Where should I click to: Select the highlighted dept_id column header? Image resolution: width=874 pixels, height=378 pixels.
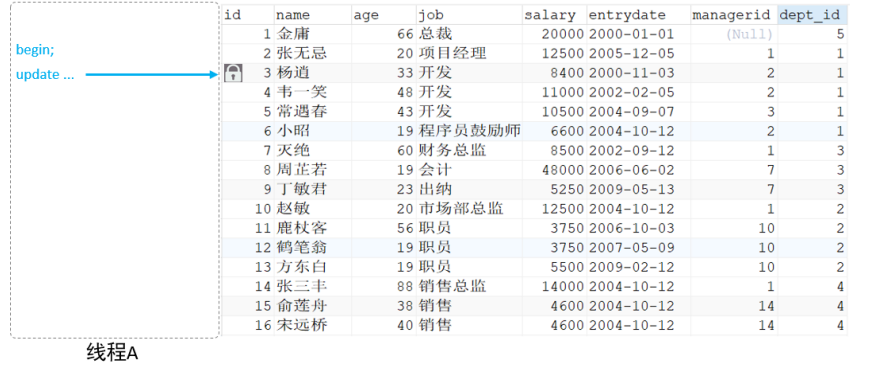pos(813,15)
